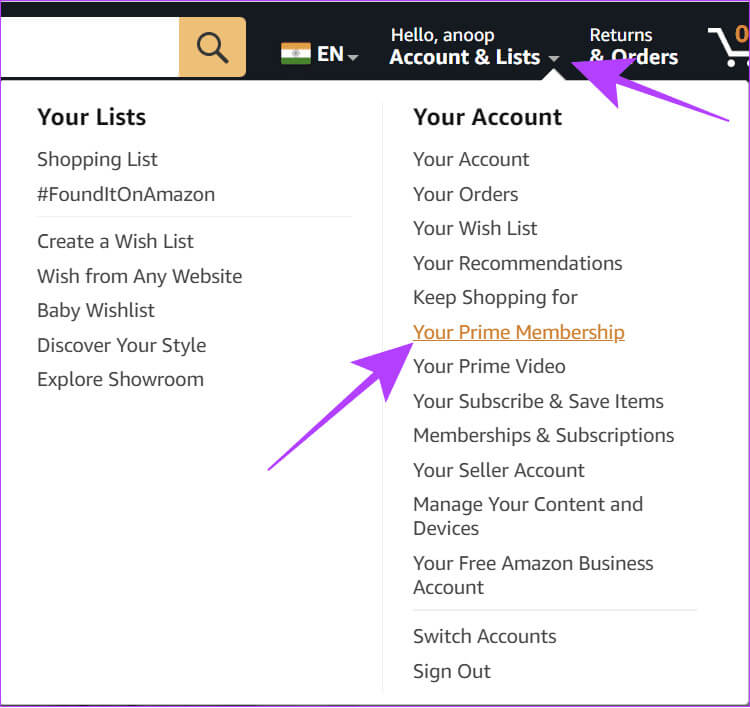Viewport: 750px width, 708px height.
Task: Open Your Wish List
Action: 475,228
